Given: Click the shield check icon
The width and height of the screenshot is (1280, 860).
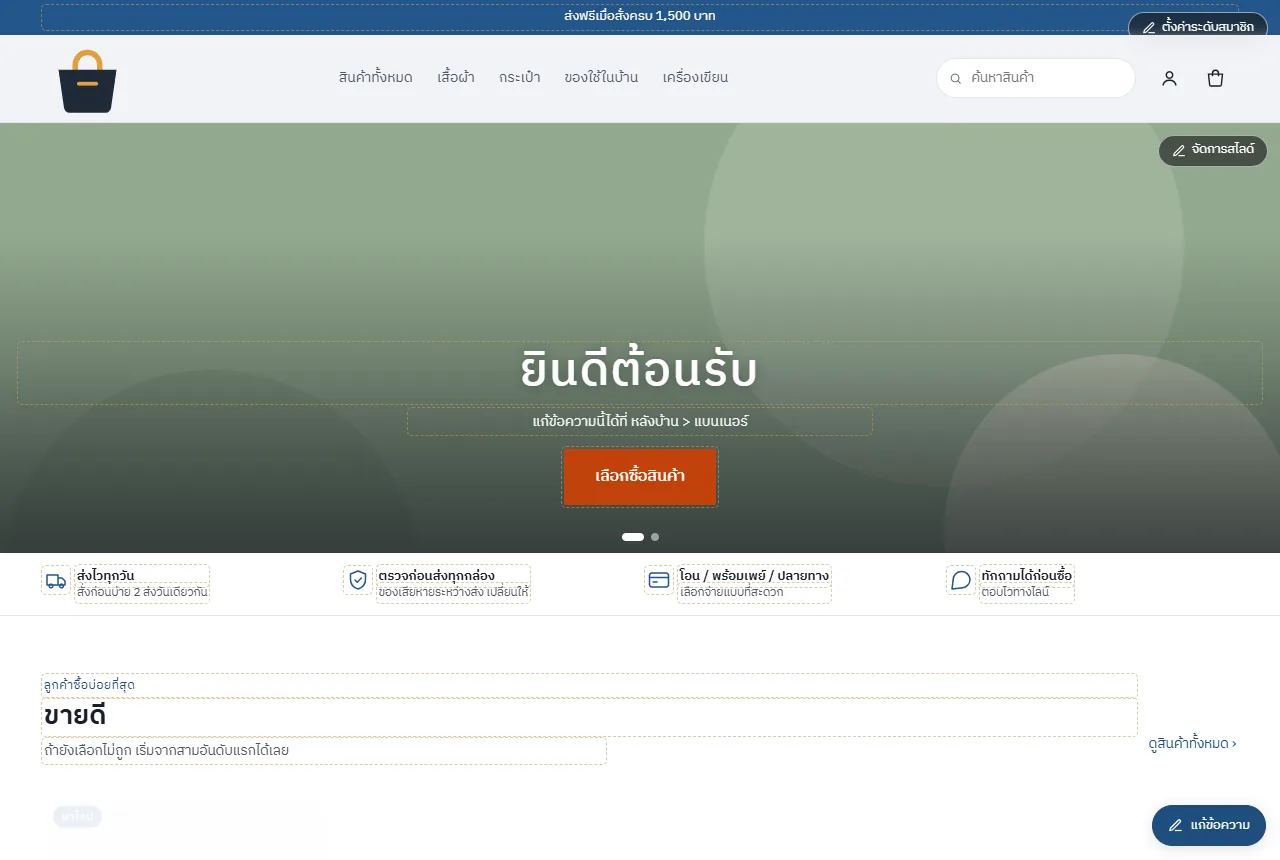Looking at the screenshot, I should (358, 580).
